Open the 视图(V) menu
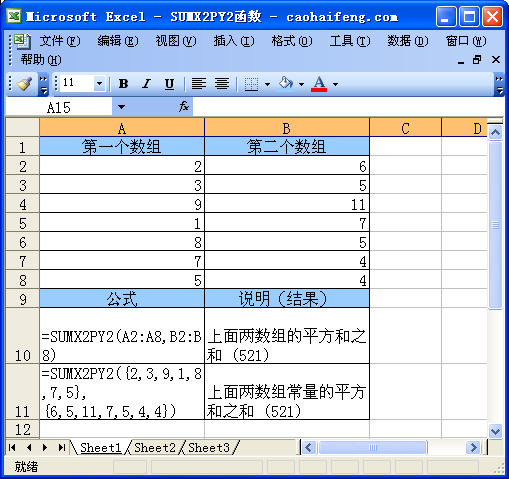 click(176, 41)
